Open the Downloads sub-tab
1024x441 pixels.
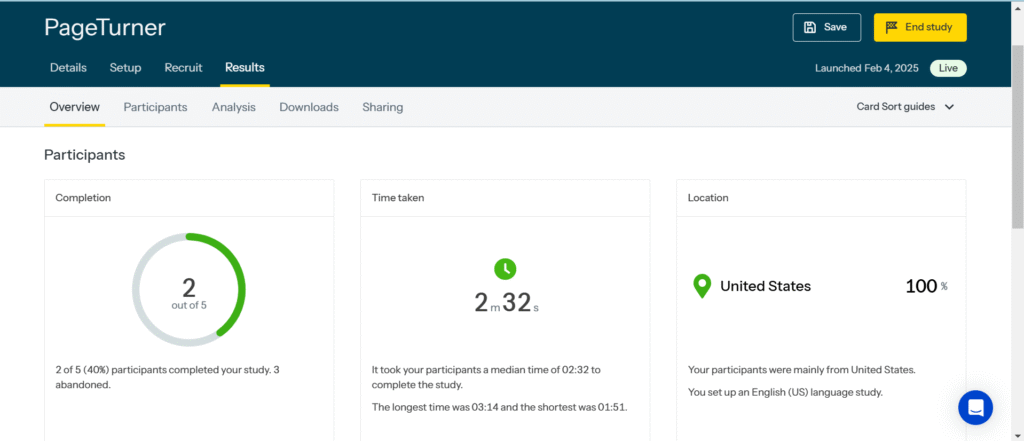309,107
